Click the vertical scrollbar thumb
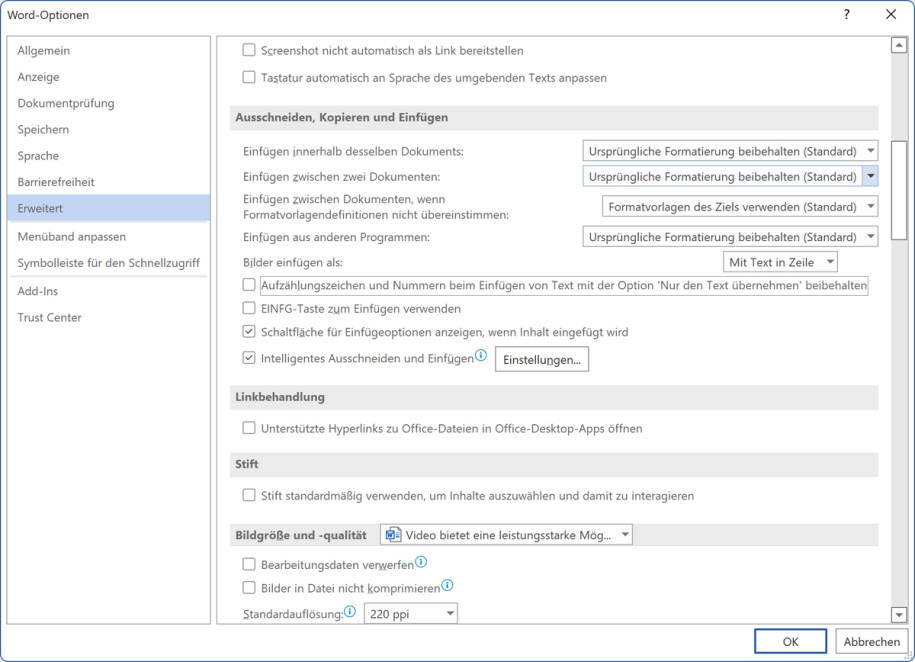 tap(899, 190)
